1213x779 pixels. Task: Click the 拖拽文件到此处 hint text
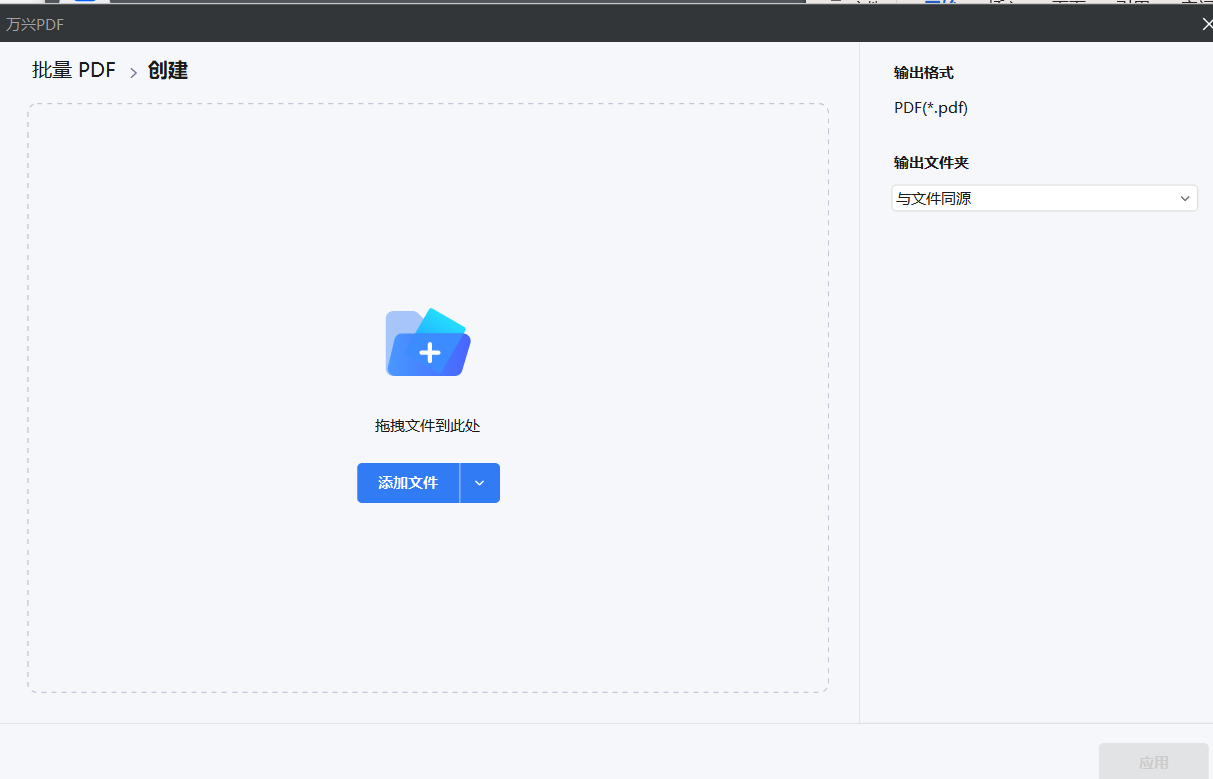[428, 425]
